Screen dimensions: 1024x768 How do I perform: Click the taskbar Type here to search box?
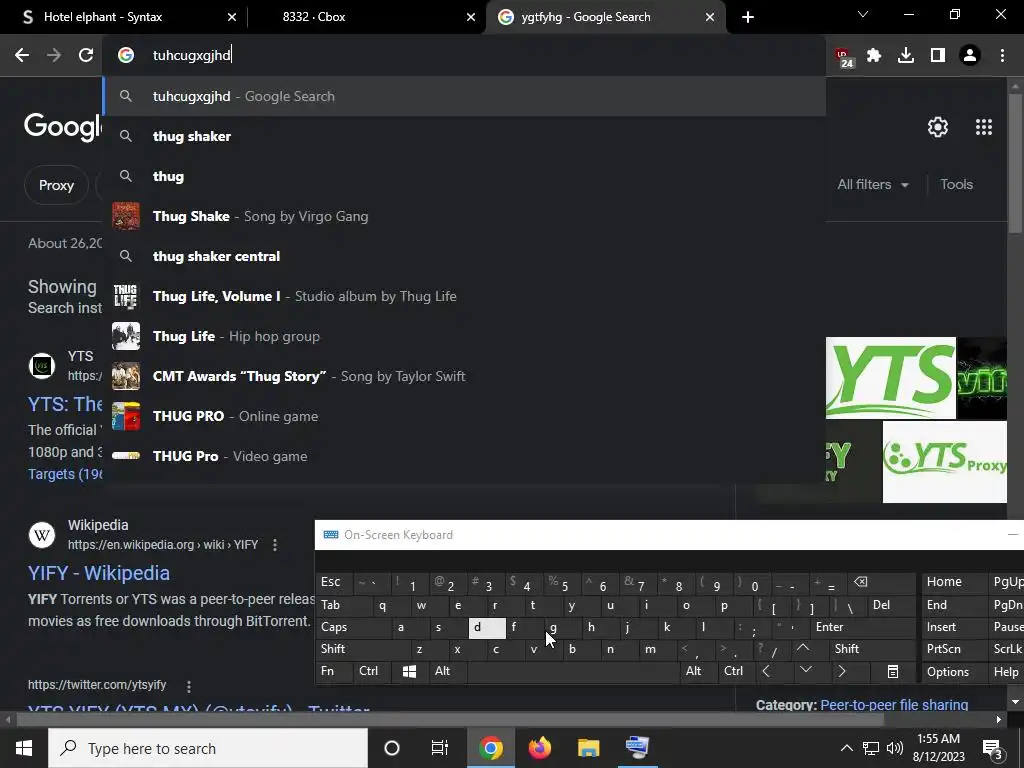pyautogui.click(x=208, y=748)
